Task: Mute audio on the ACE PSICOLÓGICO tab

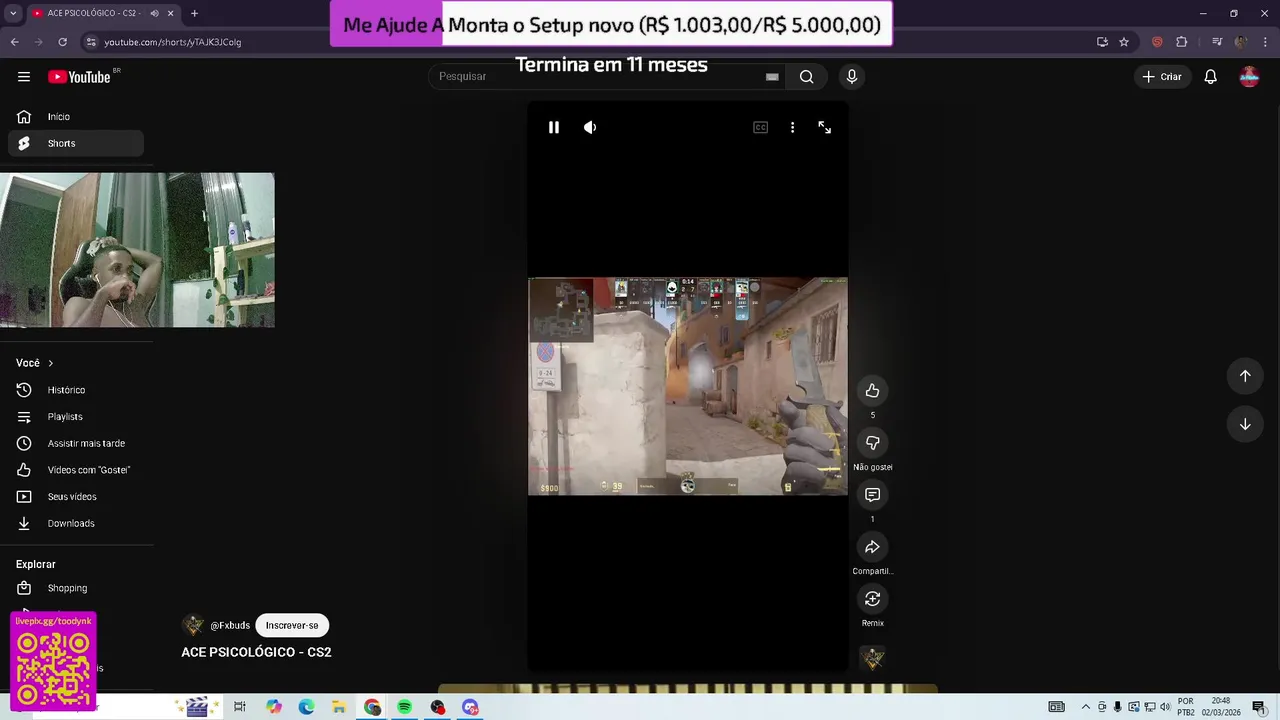Action: point(154,13)
